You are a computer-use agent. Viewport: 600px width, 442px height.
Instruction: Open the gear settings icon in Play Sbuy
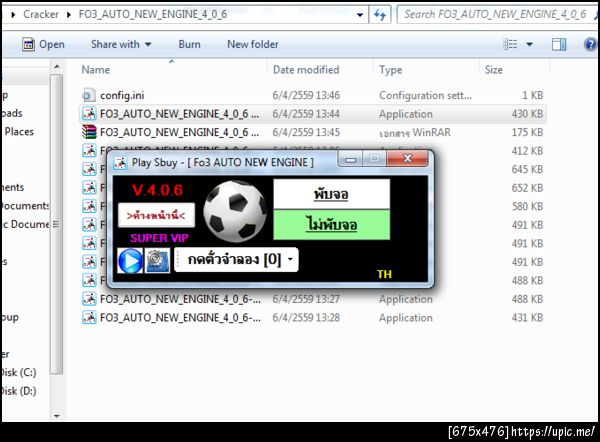157,261
